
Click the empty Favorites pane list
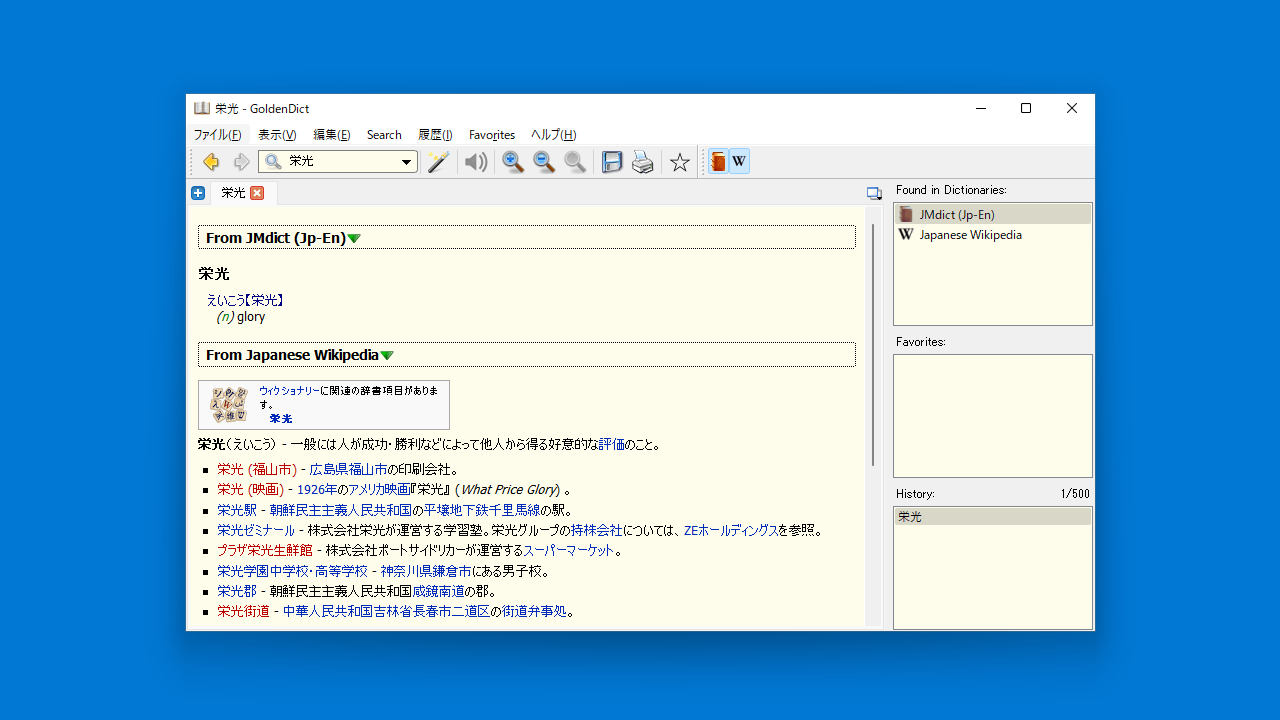point(992,416)
